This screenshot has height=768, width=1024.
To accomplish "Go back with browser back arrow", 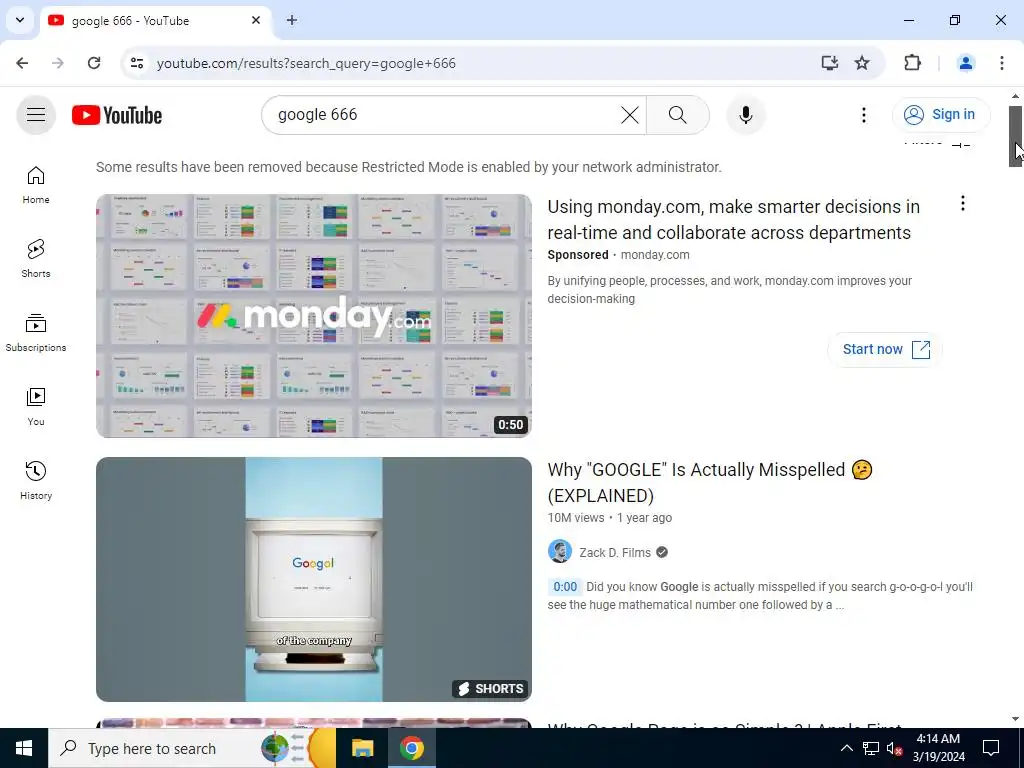I will point(22,63).
